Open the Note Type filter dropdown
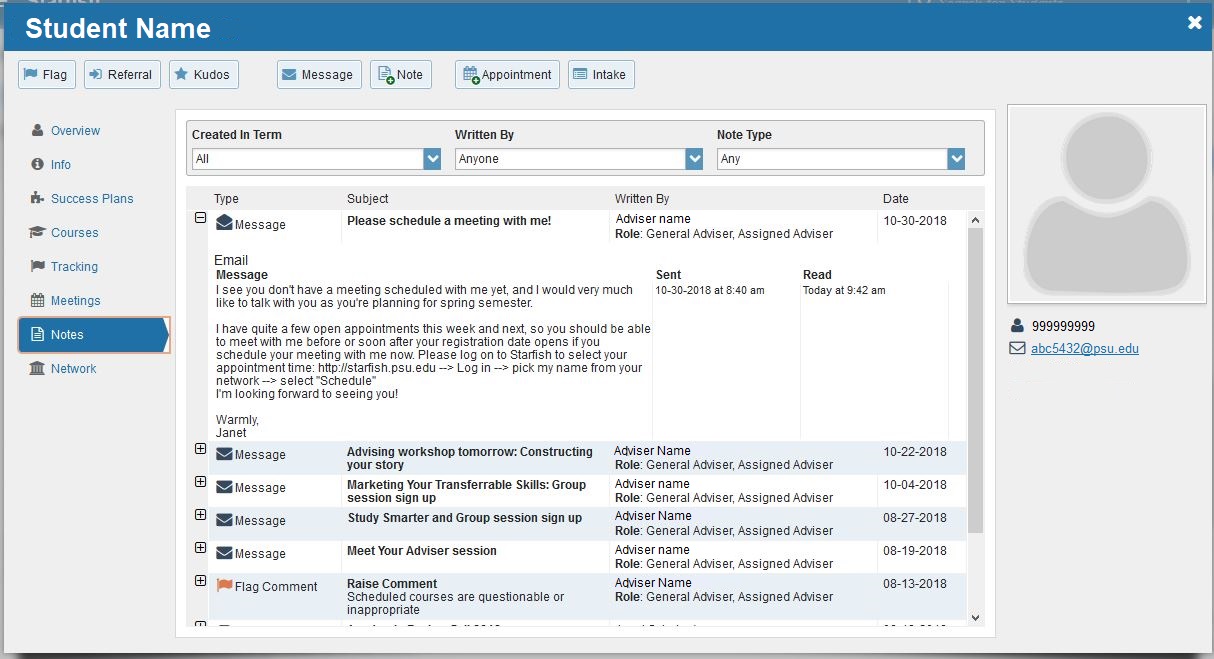Screen dimensions: 1214x659 (x=957, y=158)
